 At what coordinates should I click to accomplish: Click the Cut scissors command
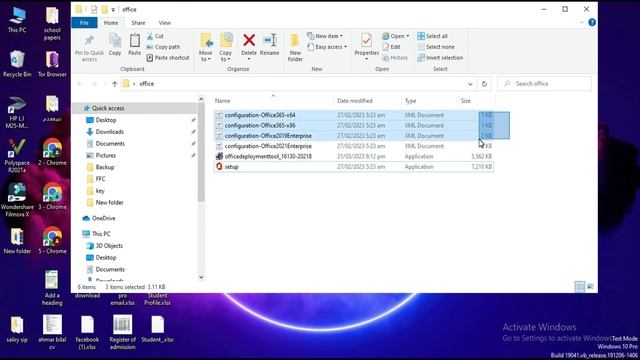(155, 36)
